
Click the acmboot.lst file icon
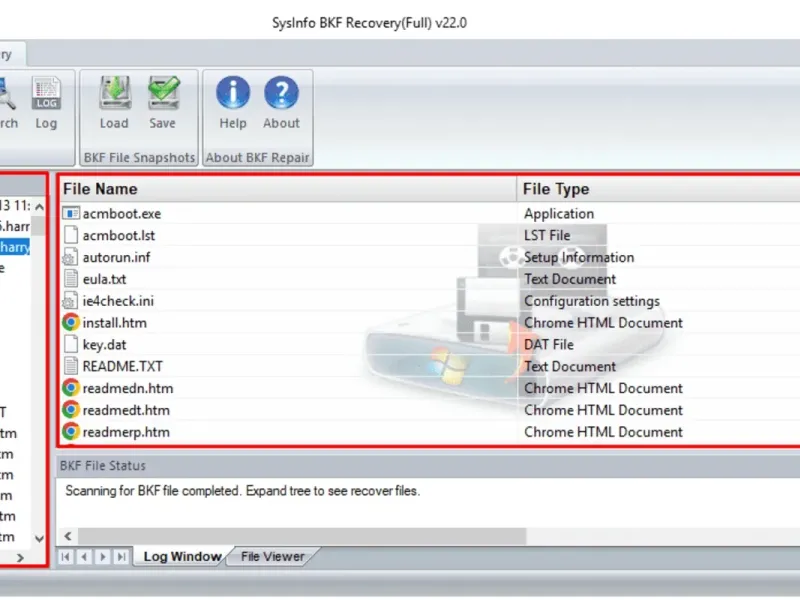click(x=71, y=235)
